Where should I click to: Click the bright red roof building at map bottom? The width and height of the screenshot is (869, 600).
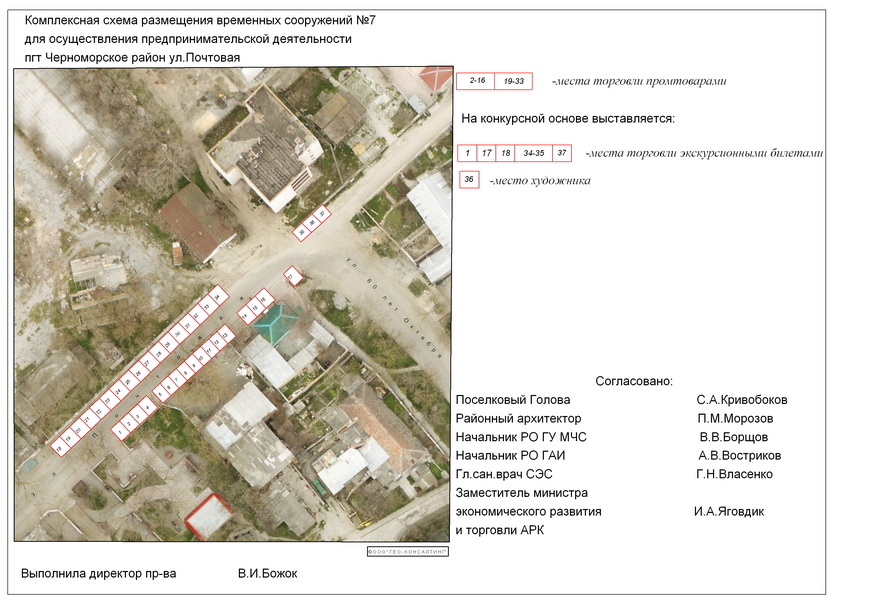[x=209, y=516]
